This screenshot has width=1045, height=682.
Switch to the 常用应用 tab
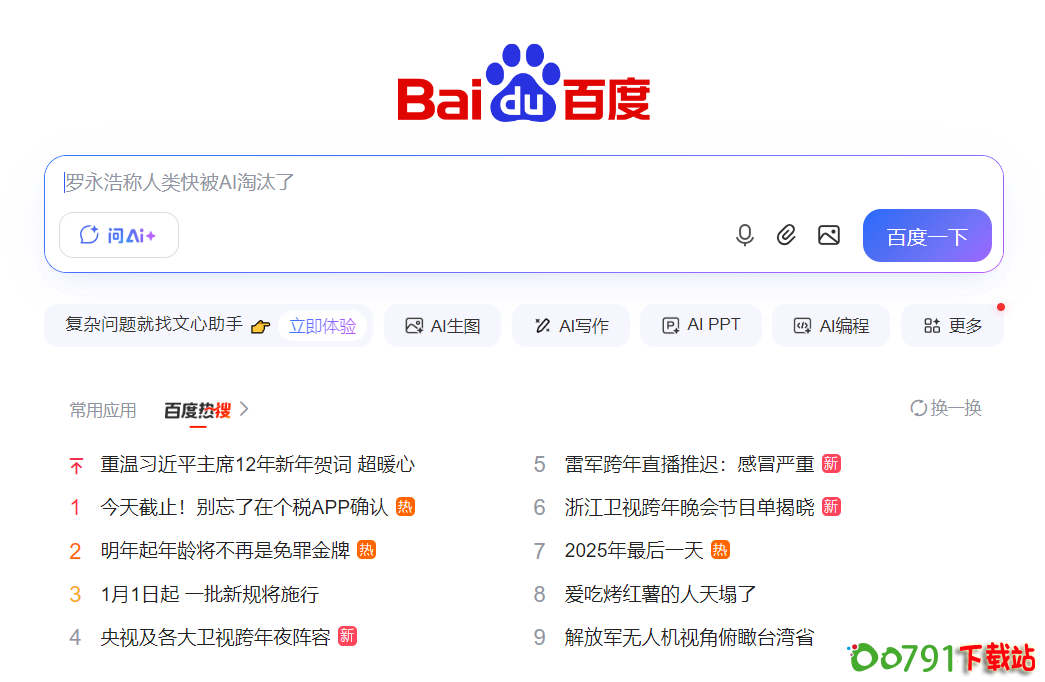point(102,410)
